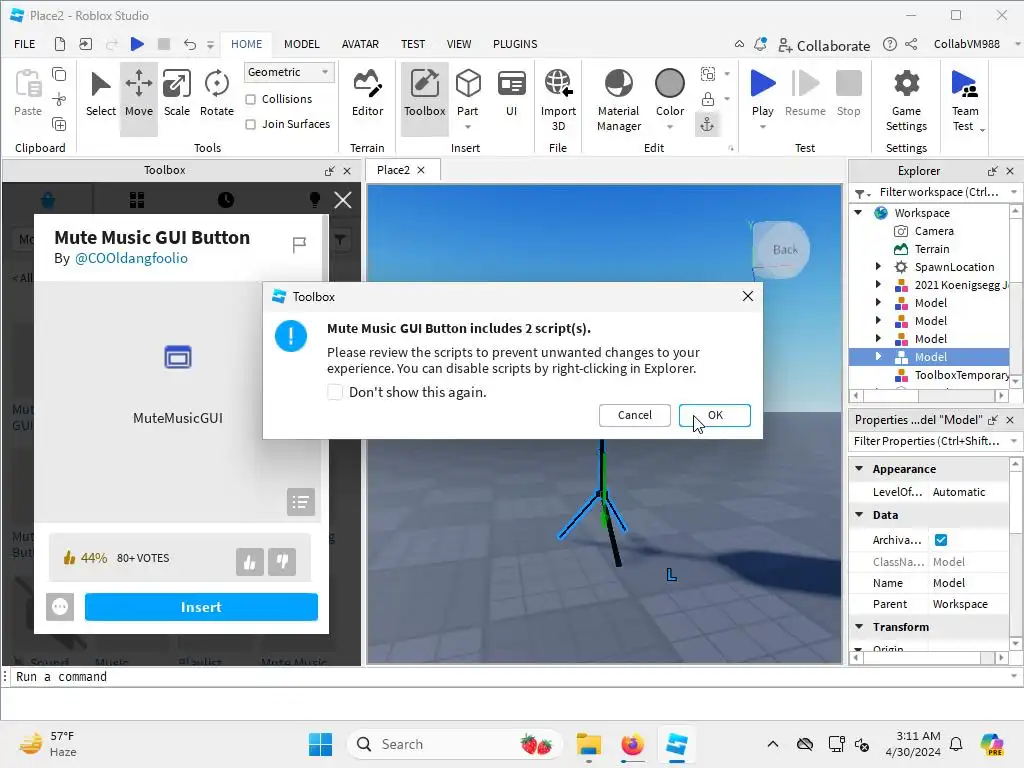
Task: Open Import 3D
Action: [x=558, y=99]
